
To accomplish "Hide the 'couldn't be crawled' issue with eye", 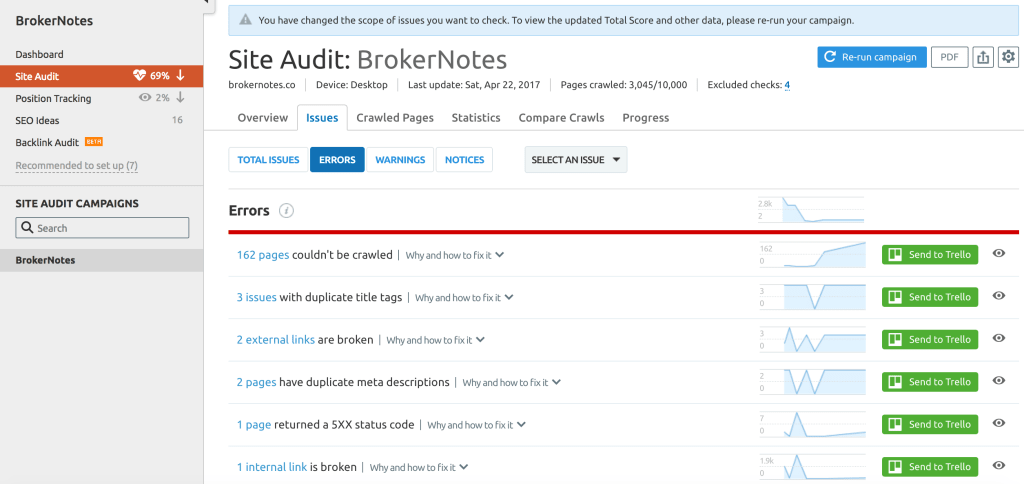I will [x=999, y=253].
